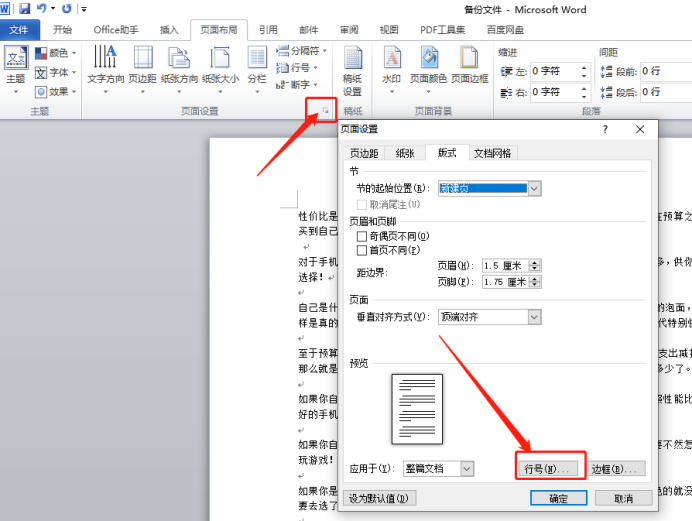Click the 页脚 footer distance input field

coord(505,282)
